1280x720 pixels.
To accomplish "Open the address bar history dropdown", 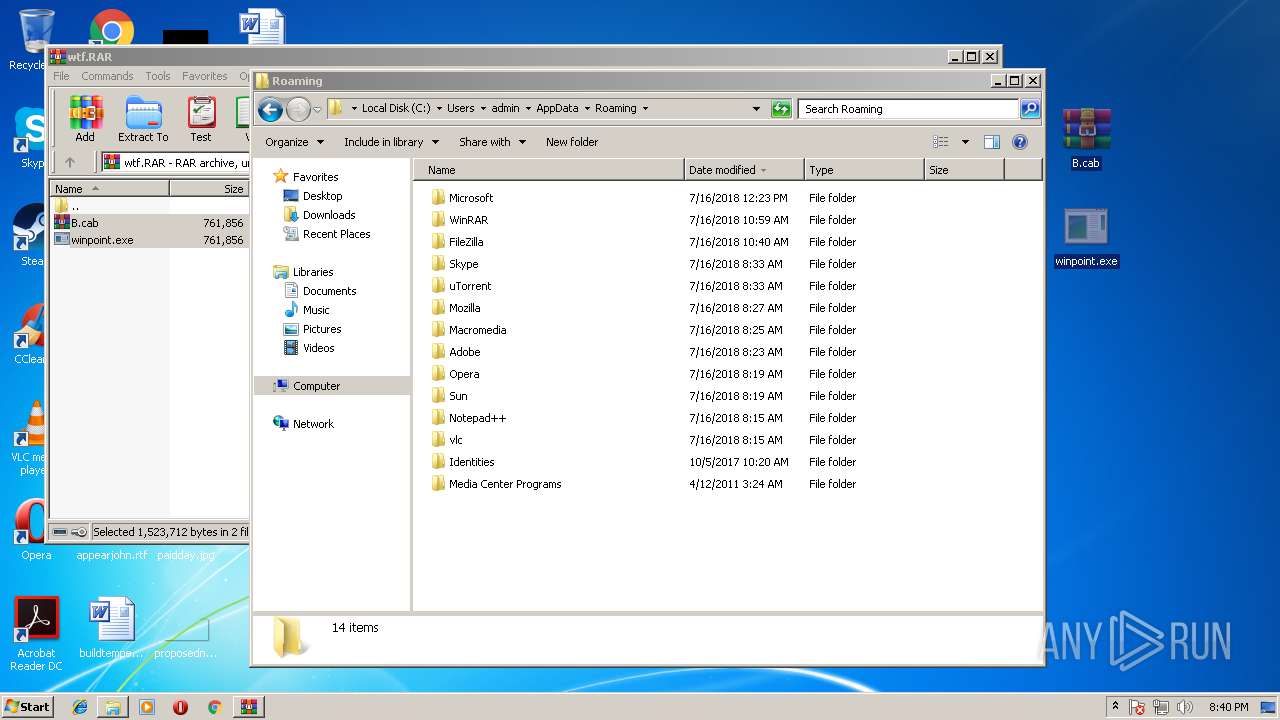I will coord(756,109).
